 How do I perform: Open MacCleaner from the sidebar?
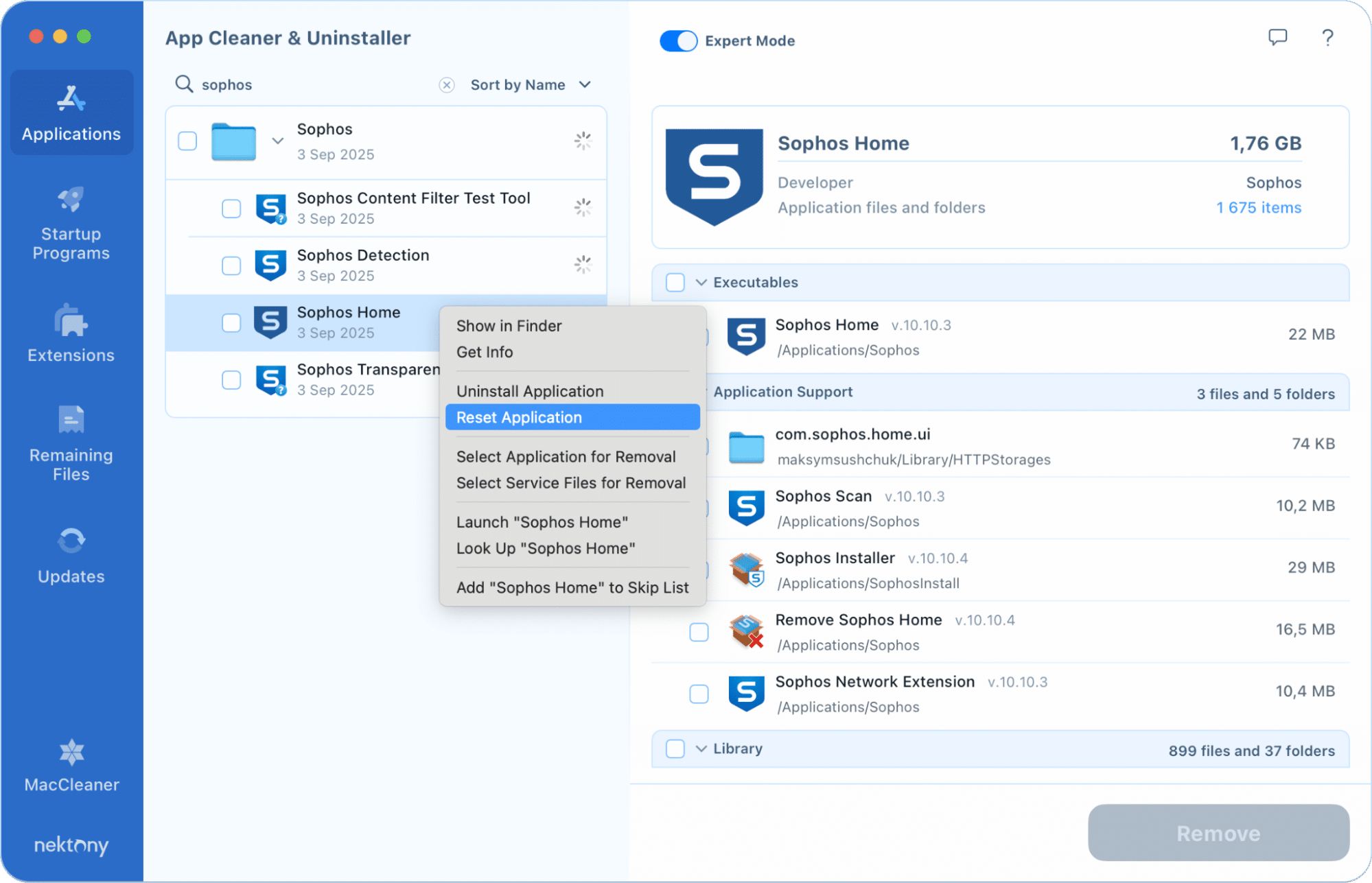point(71,765)
